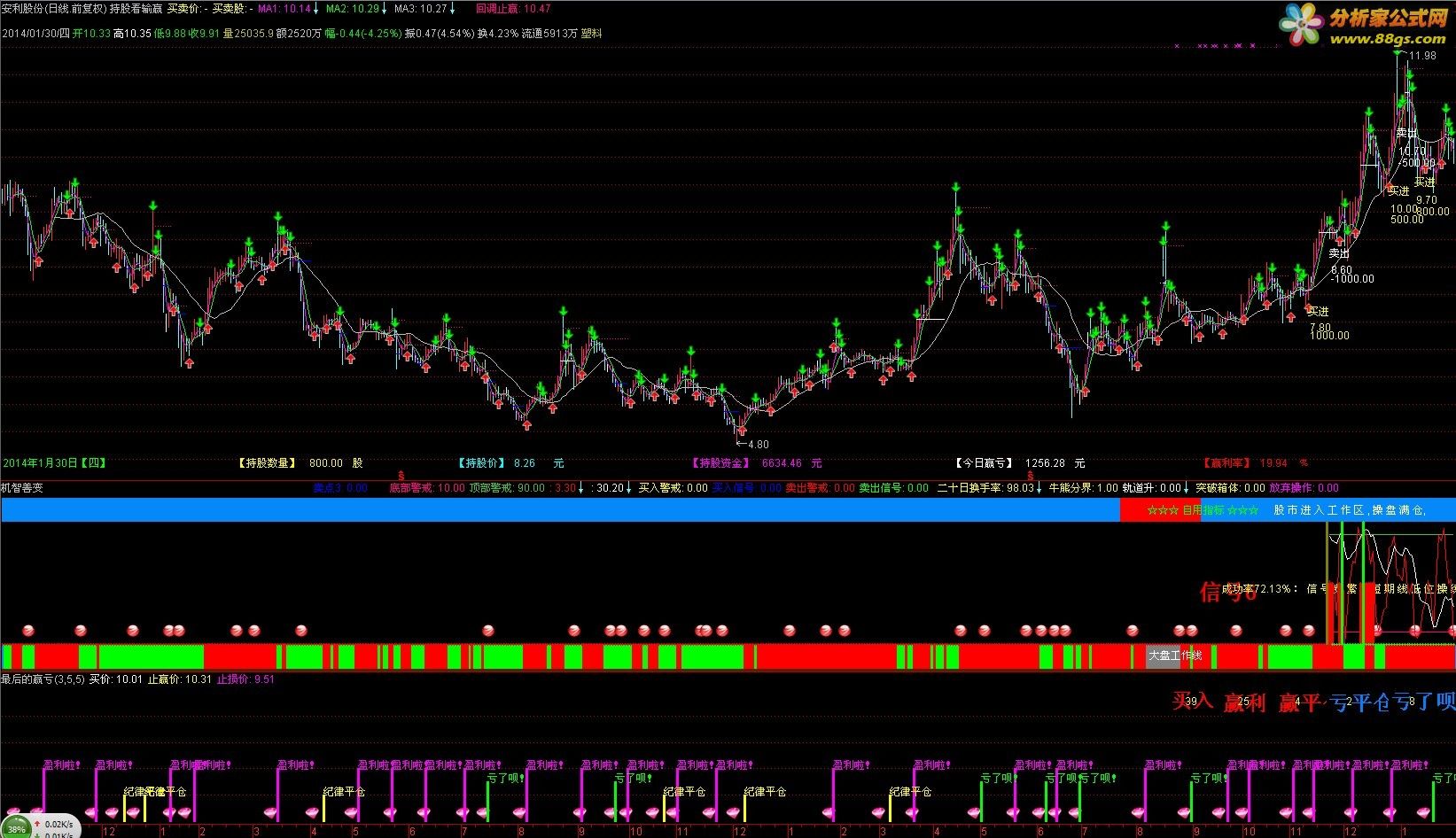Click the 回调止赢: 10.47 value
Screen dimensions: 1456x838
tap(513, 9)
